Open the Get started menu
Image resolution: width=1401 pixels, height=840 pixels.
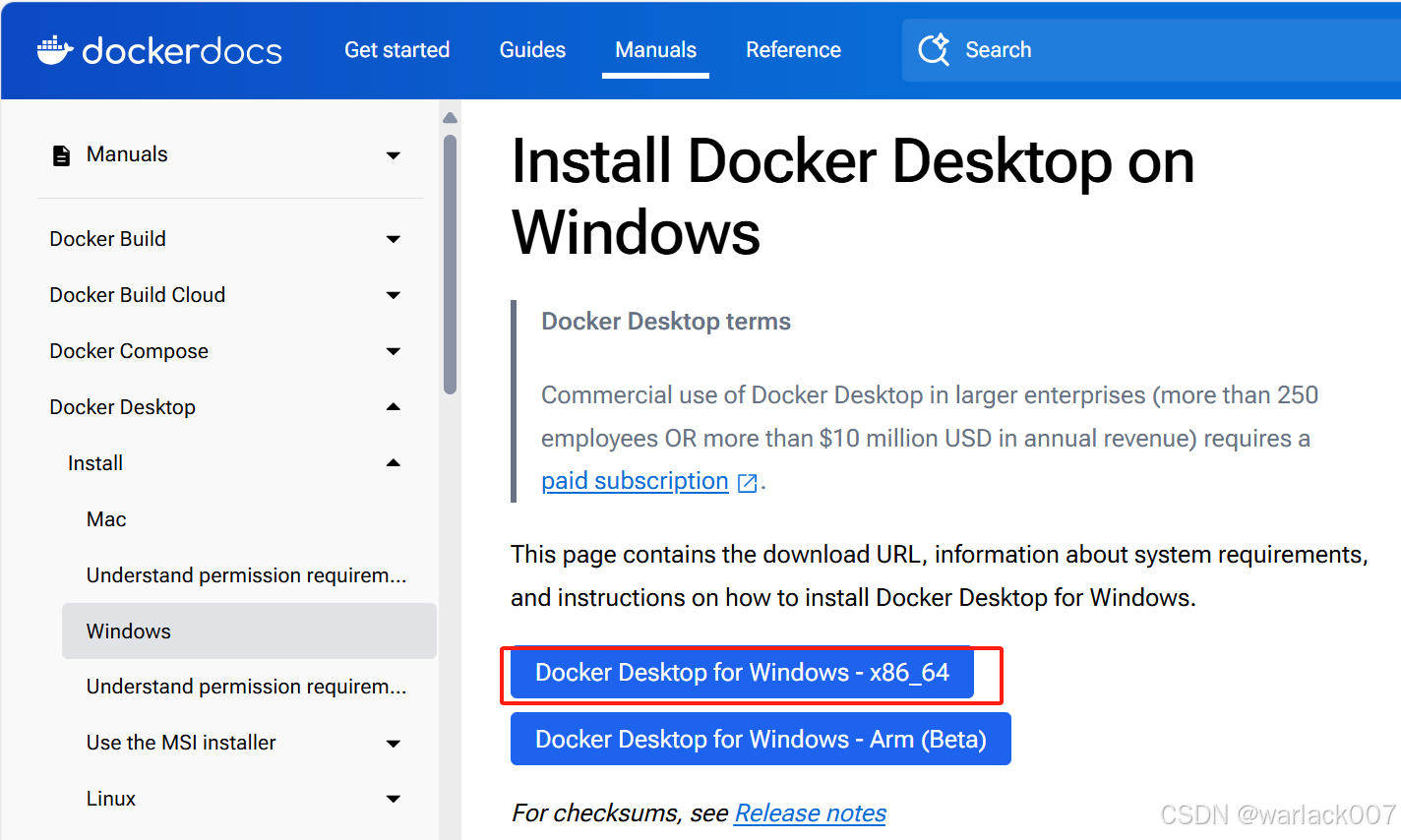[x=396, y=49]
